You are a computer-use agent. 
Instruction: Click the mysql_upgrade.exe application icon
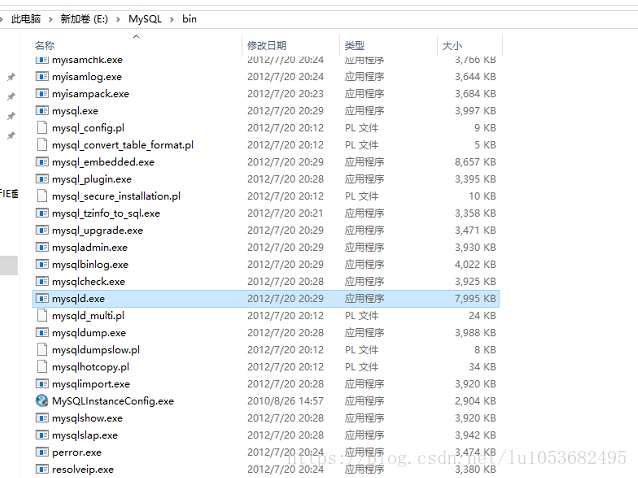(x=42, y=230)
